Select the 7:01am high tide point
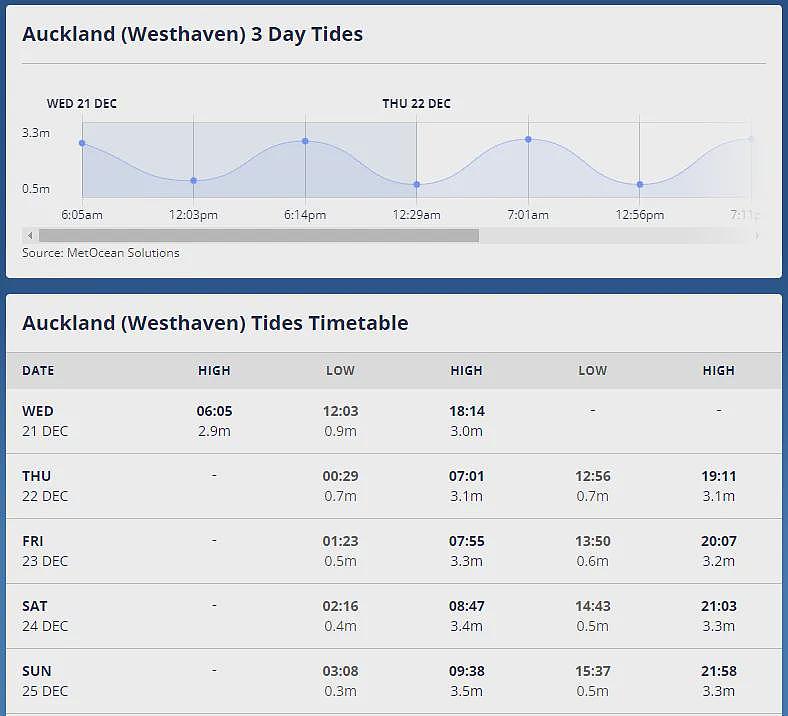Screen dimensions: 788x716 tap(528, 139)
